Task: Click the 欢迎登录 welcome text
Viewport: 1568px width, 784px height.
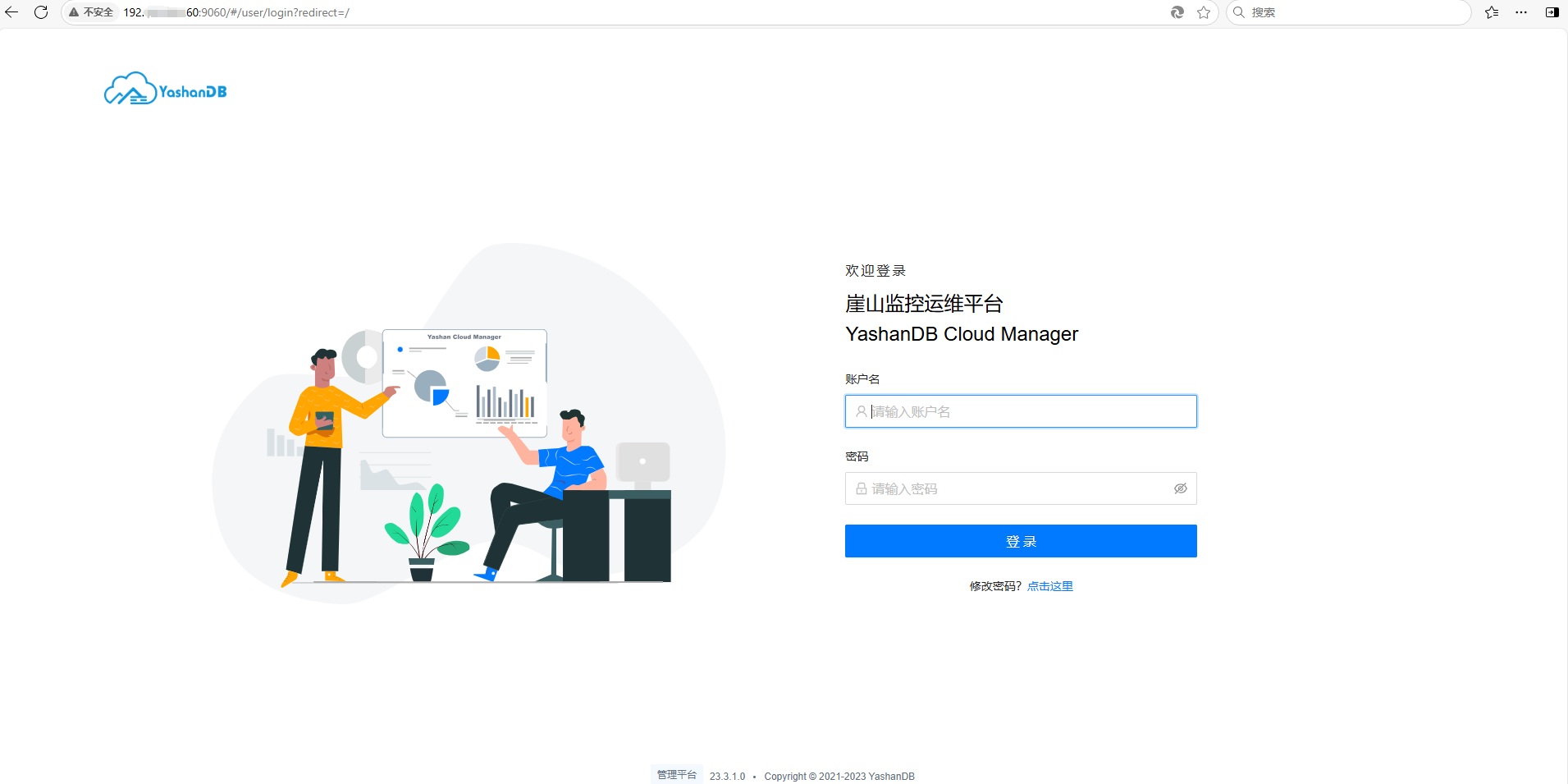Action: point(875,270)
